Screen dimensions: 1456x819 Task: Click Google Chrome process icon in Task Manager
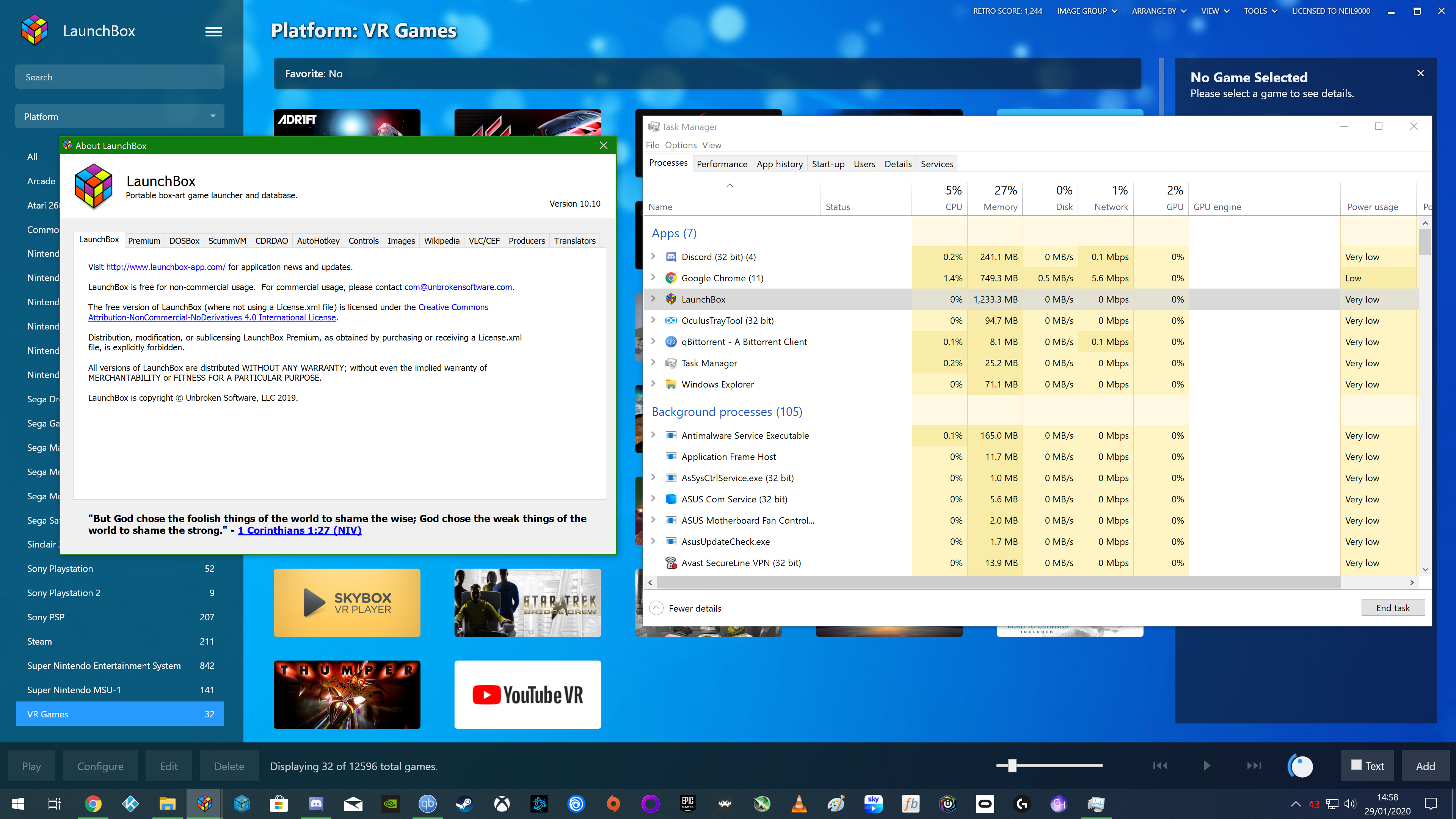click(x=671, y=278)
